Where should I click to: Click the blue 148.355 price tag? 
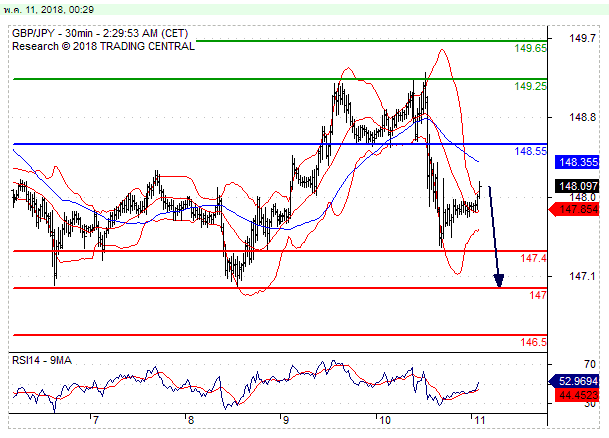(577, 162)
